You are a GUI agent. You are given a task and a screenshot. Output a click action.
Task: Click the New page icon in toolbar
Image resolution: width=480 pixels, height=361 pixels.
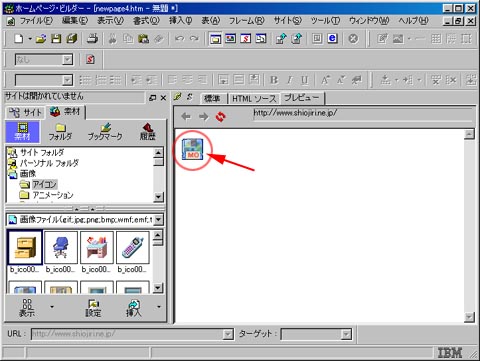pos(19,39)
